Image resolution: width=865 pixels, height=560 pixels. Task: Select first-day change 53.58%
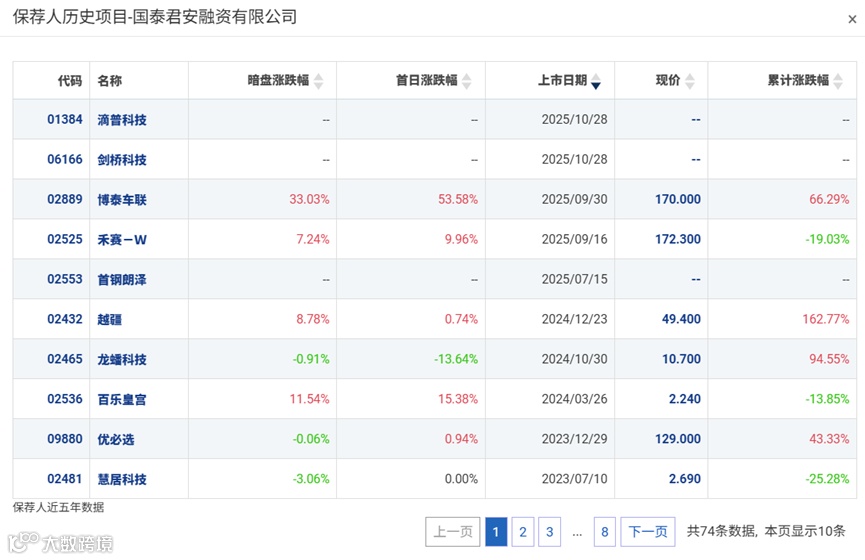(x=458, y=199)
